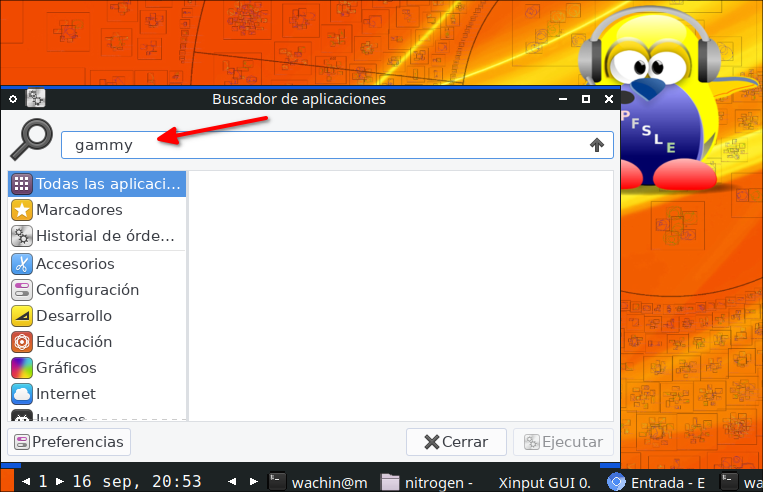763x492 pixels.
Task: Click the Cerrar button
Action: (x=456, y=442)
